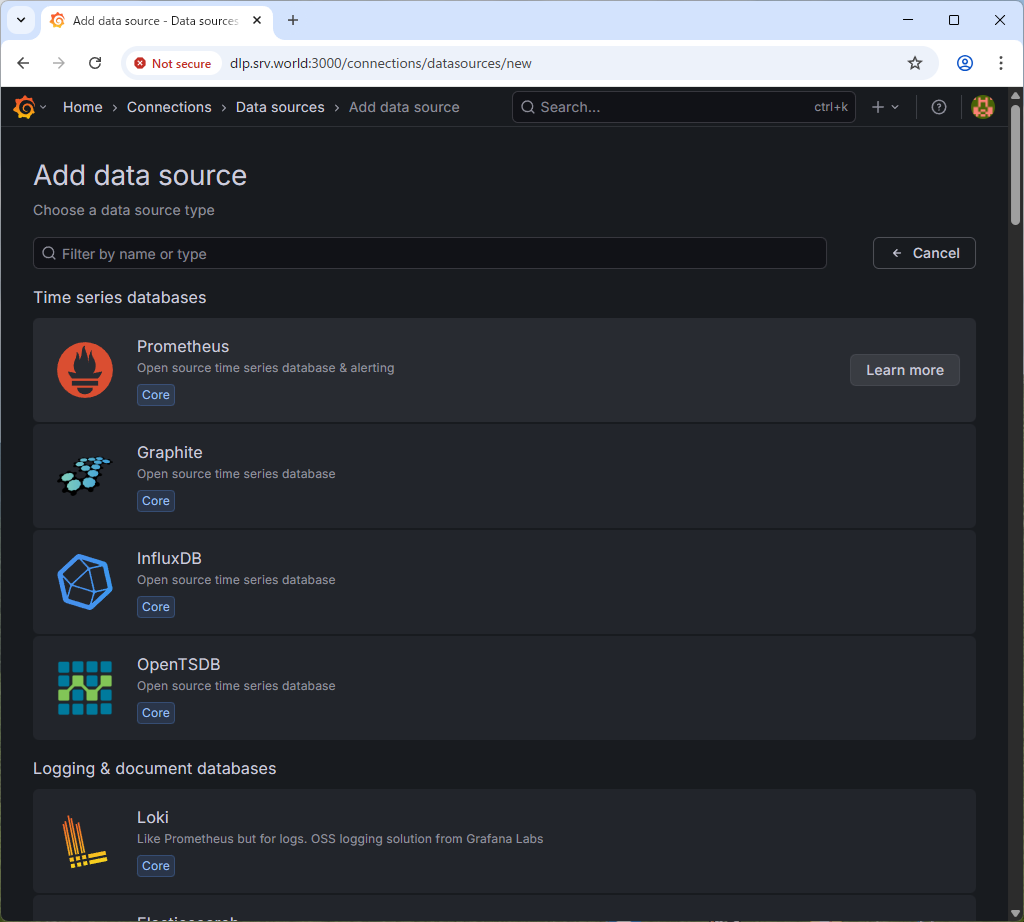Select the InfluxDB polyhedron icon

tap(85, 582)
